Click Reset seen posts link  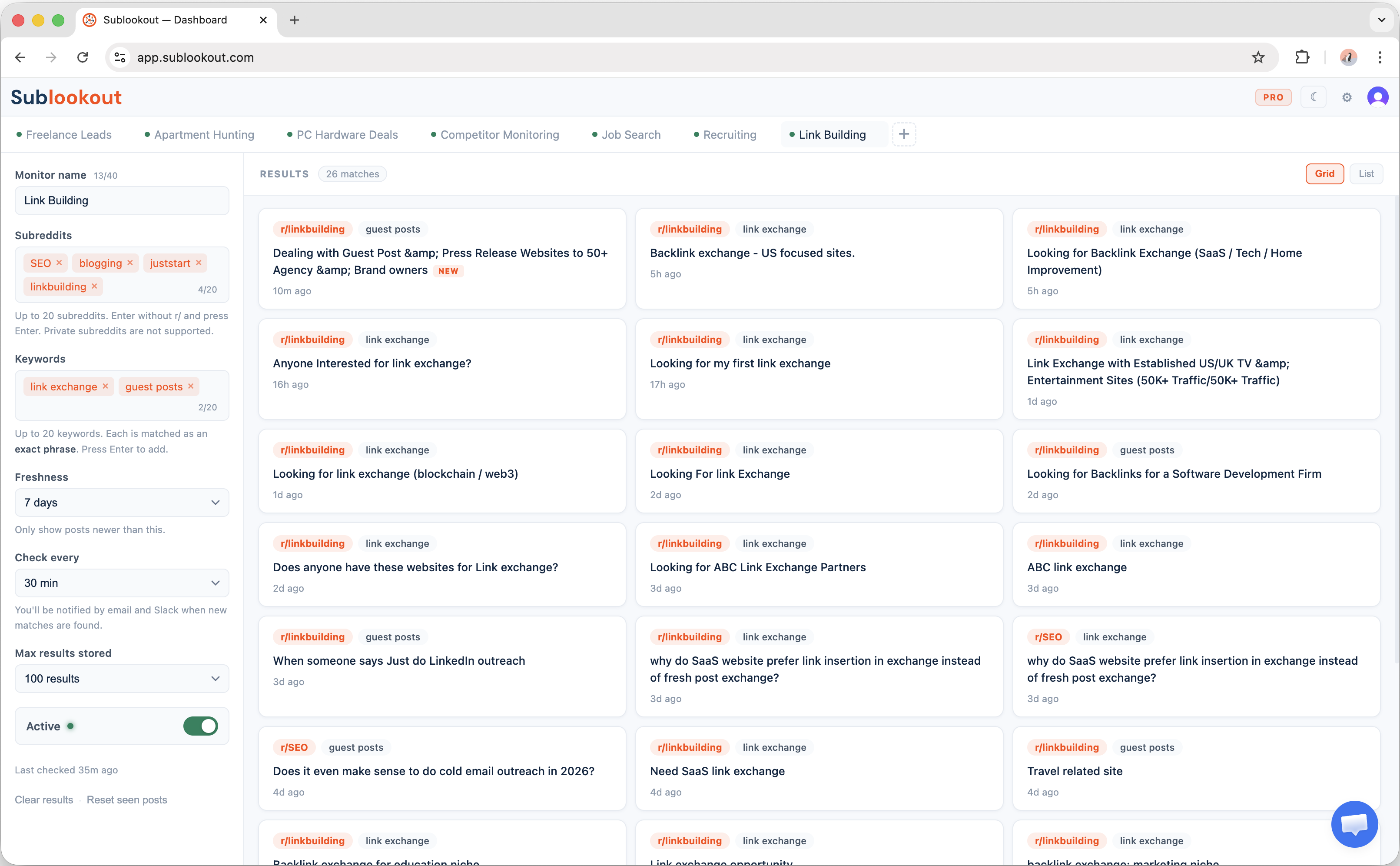coord(127,800)
